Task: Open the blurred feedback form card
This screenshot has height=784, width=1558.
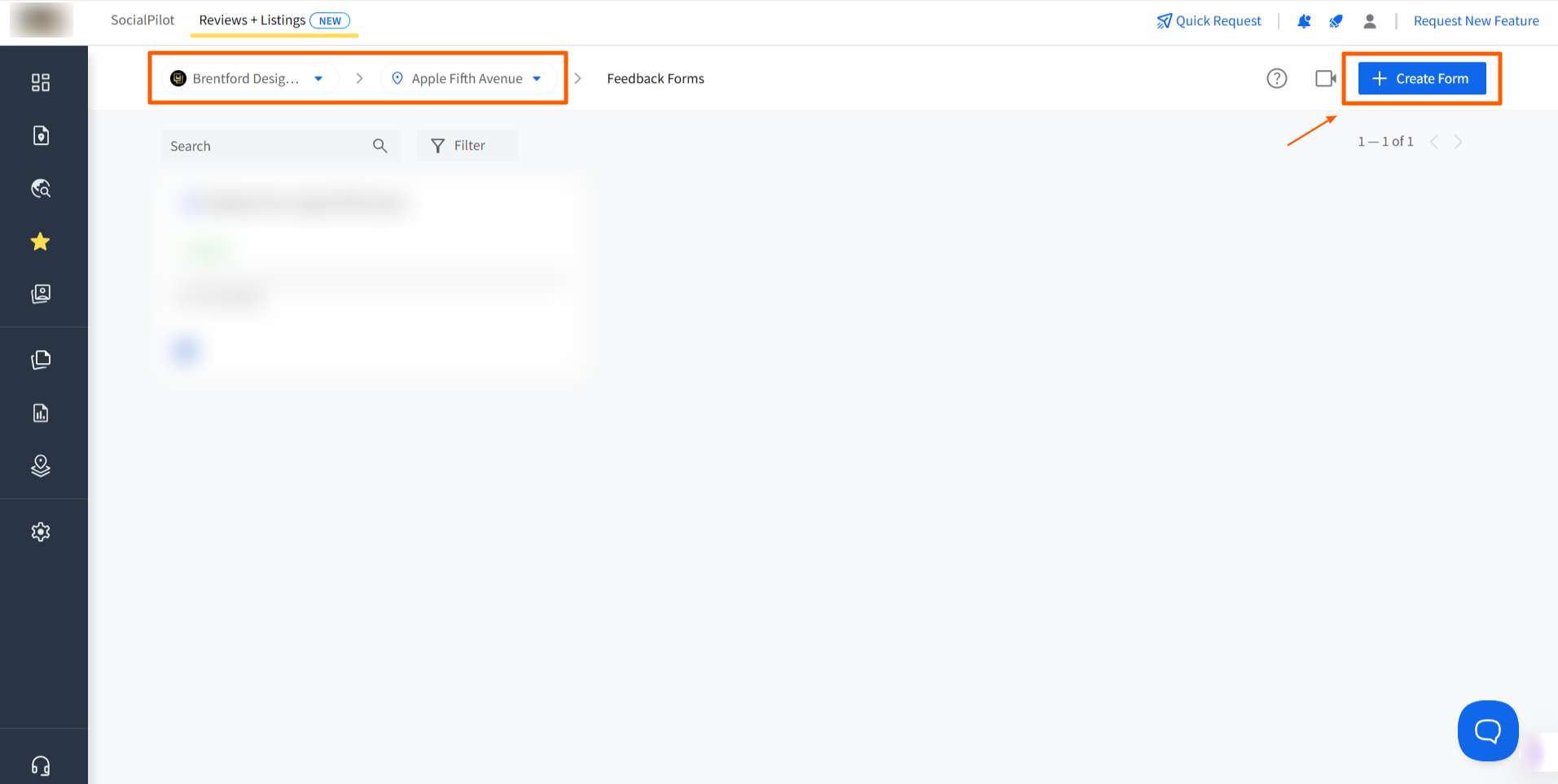Action: [x=371, y=277]
